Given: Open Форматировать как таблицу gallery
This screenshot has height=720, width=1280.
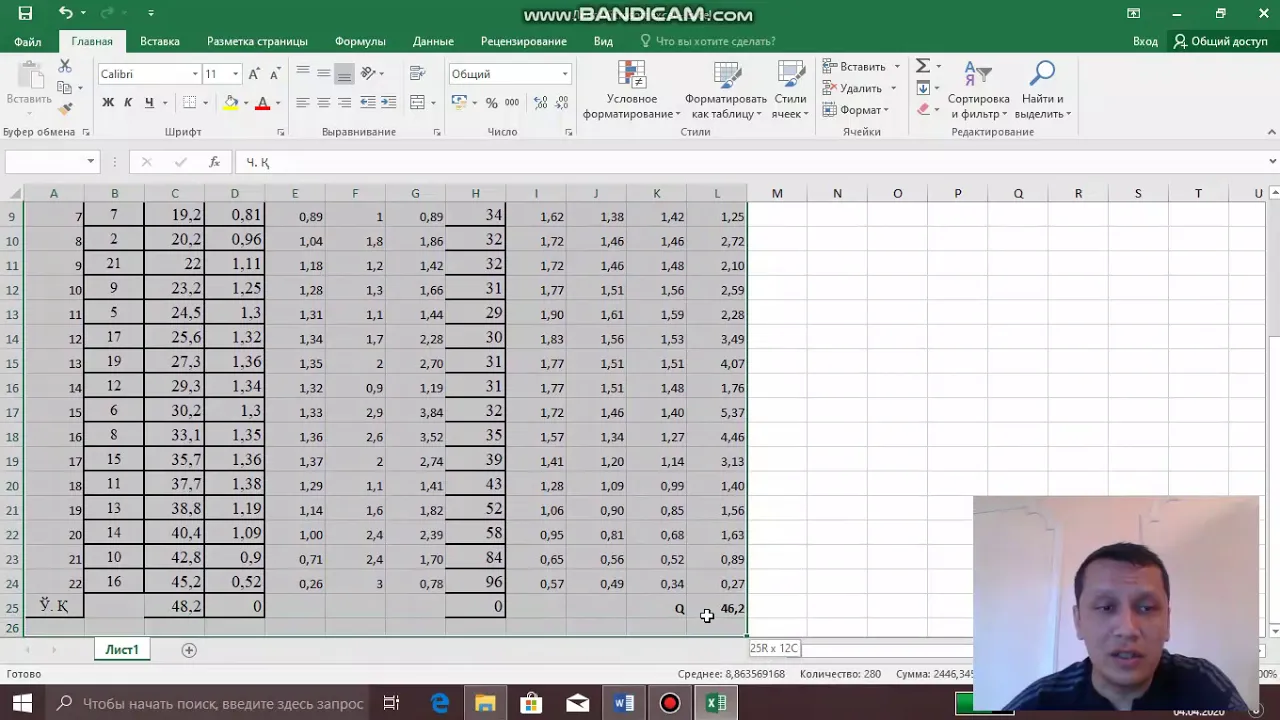Looking at the screenshot, I should 726,90.
